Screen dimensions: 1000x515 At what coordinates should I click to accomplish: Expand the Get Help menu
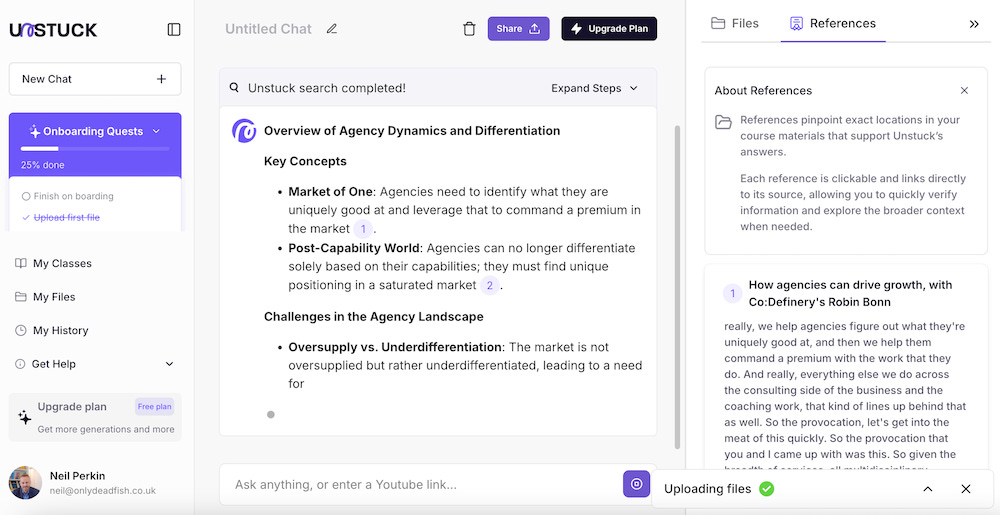(x=95, y=364)
